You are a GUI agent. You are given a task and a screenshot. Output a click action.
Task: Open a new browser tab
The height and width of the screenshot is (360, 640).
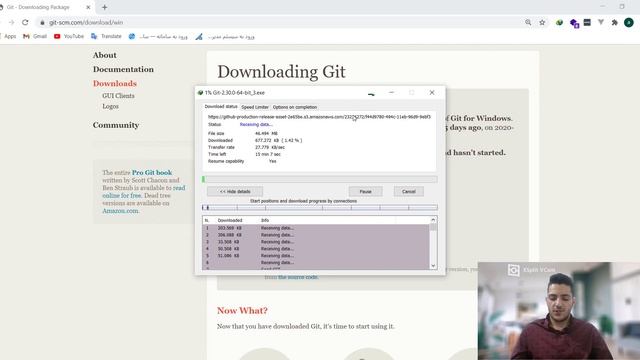click(104, 7)
